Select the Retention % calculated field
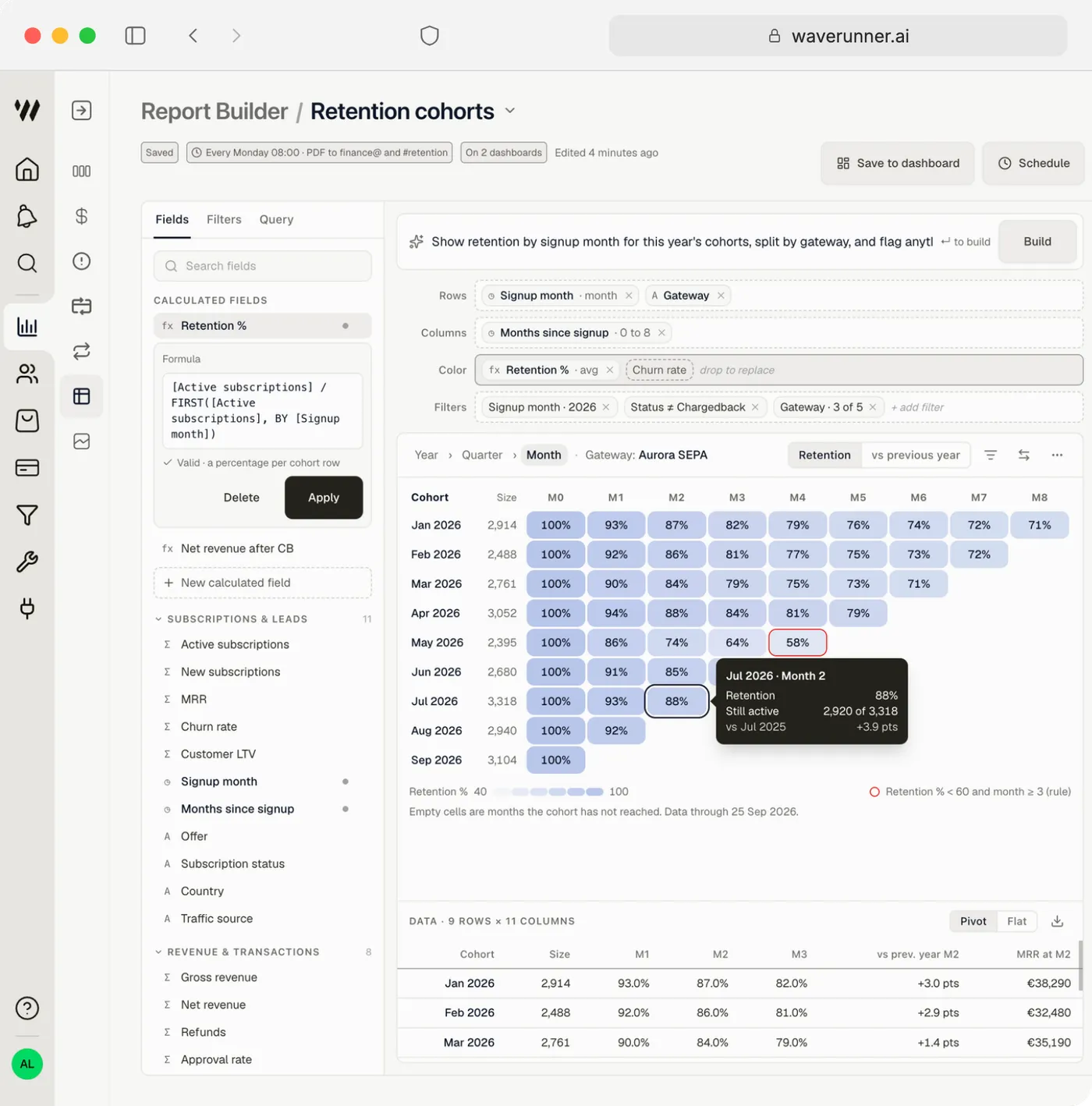The image size is (1092, 1106). point(262,326)
